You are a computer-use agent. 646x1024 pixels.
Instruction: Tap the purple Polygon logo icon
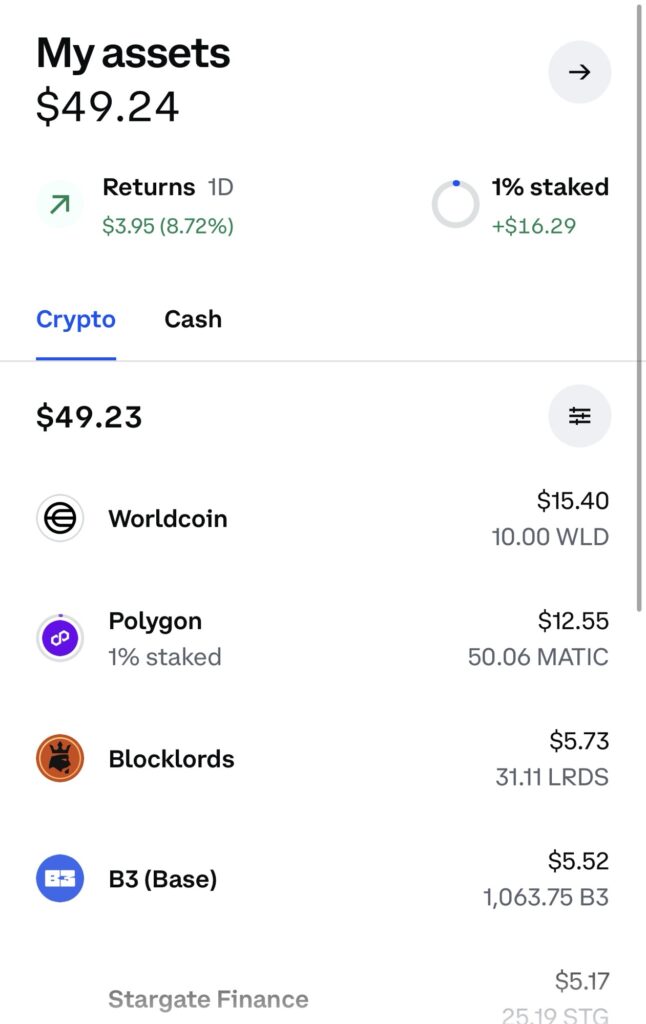tap(59, 638)
